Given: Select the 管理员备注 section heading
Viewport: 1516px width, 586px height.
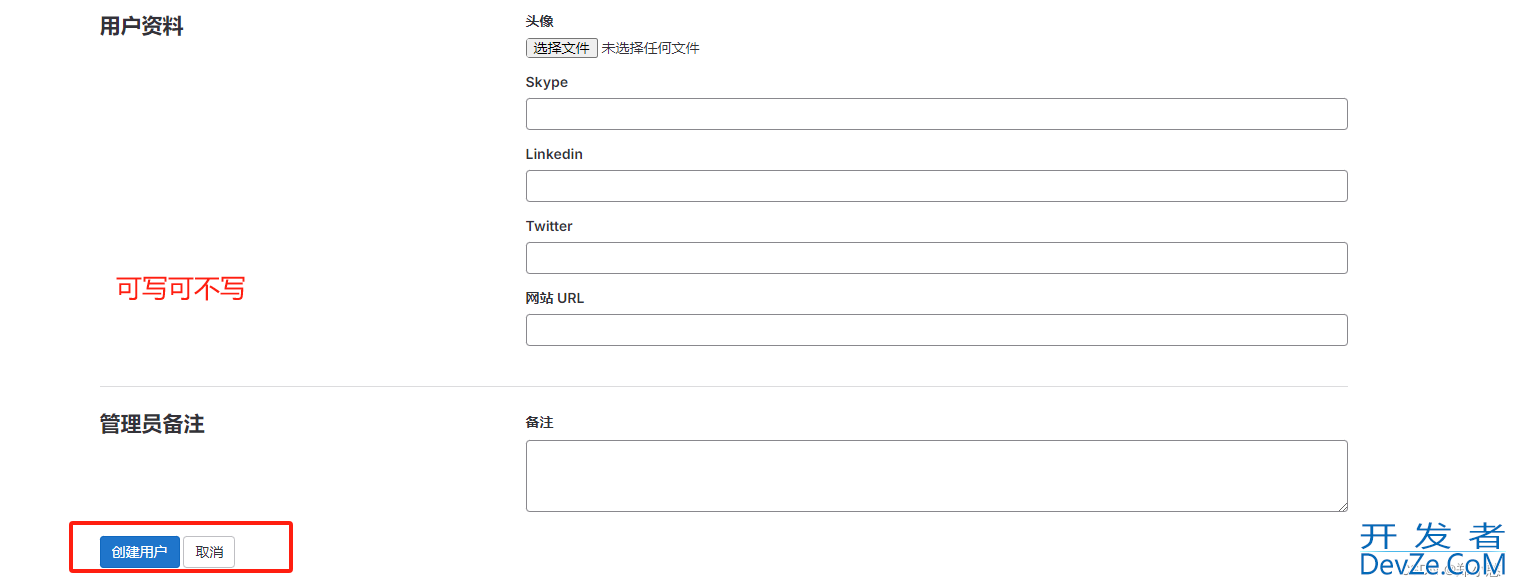Looking at the screenshot, I should [152, 424].
